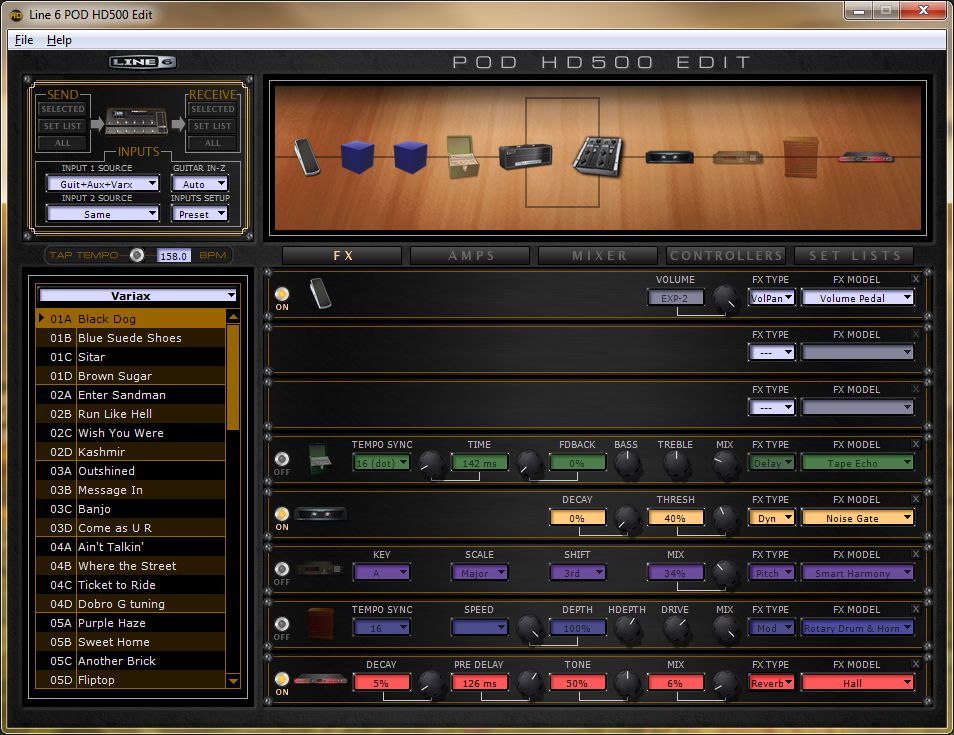Viewport: 954px width, 735px height.
Task: Open FX Model dropdown showing Volume Pedal
Action: [x=857, y=298]
